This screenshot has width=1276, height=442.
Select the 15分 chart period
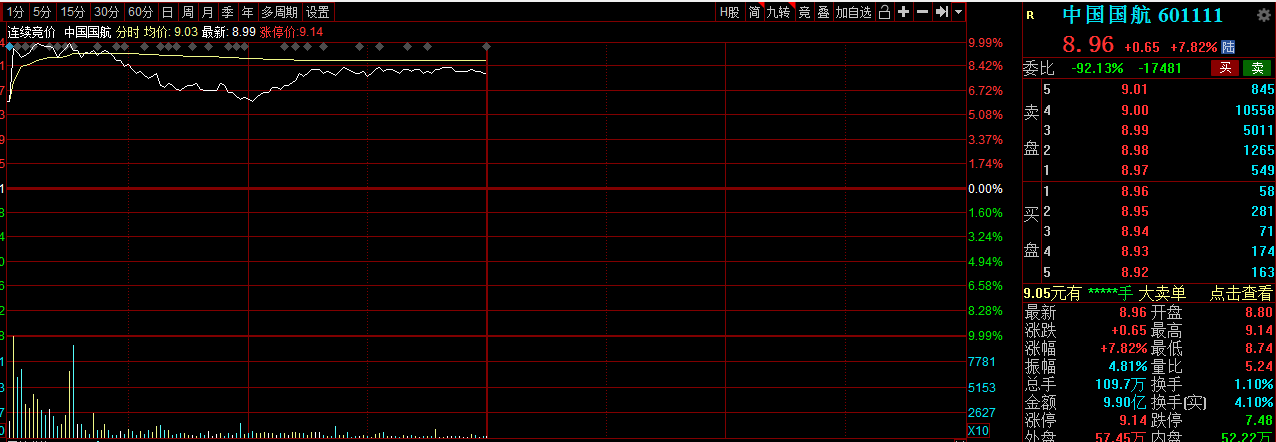[x=72, y=12]
